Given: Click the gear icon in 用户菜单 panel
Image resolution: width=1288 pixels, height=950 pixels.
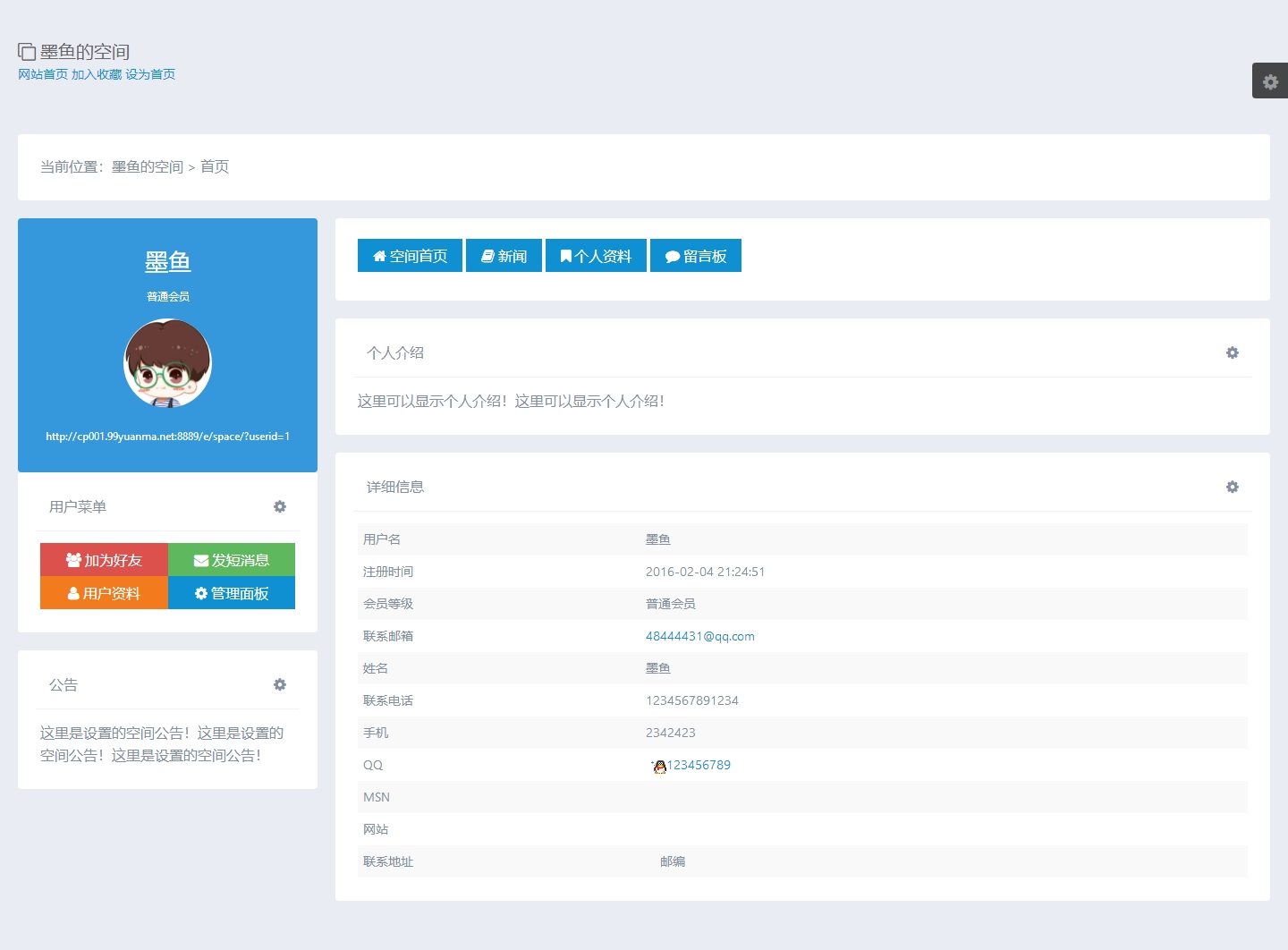Looking at the screenshot, I should (280, 507).
